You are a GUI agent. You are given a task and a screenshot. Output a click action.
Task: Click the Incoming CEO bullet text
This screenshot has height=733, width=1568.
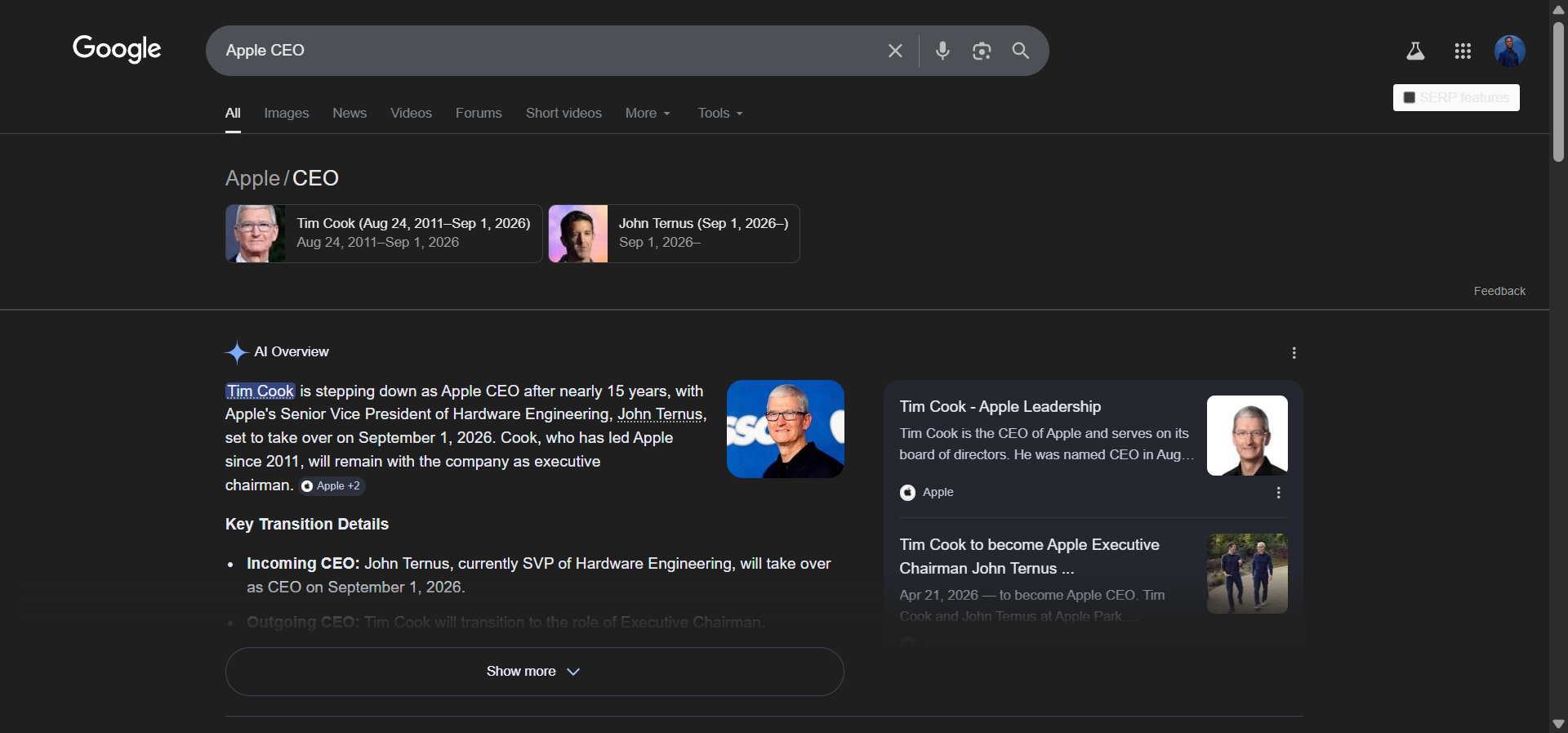539,575
